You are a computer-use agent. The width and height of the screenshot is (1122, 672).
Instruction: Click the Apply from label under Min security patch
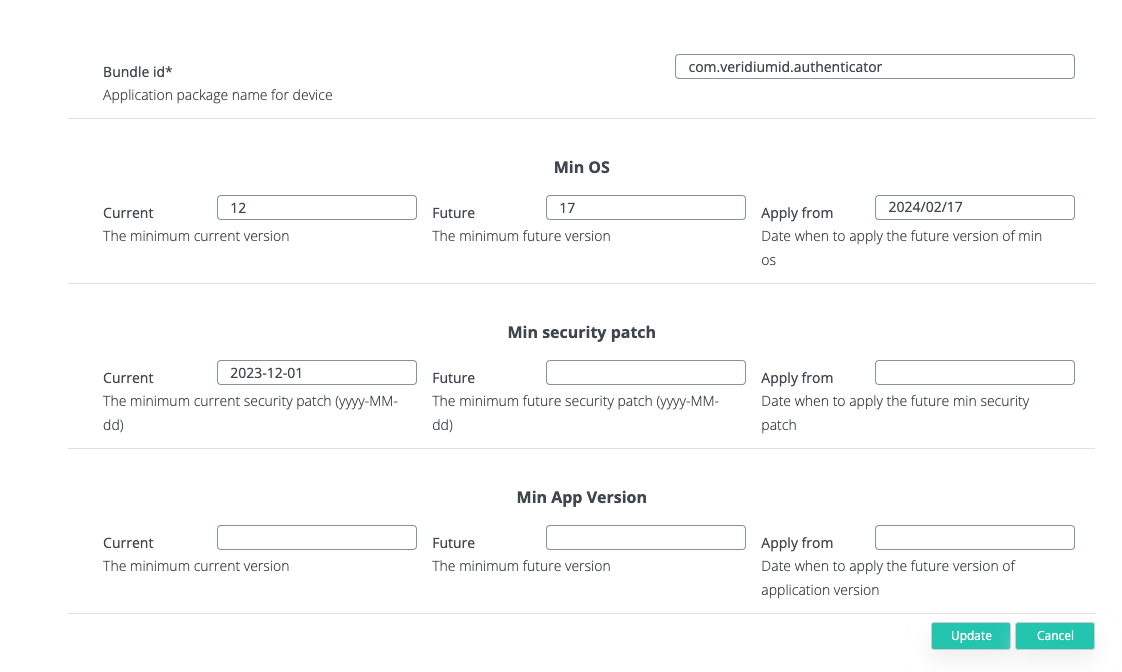coord(796,378)
